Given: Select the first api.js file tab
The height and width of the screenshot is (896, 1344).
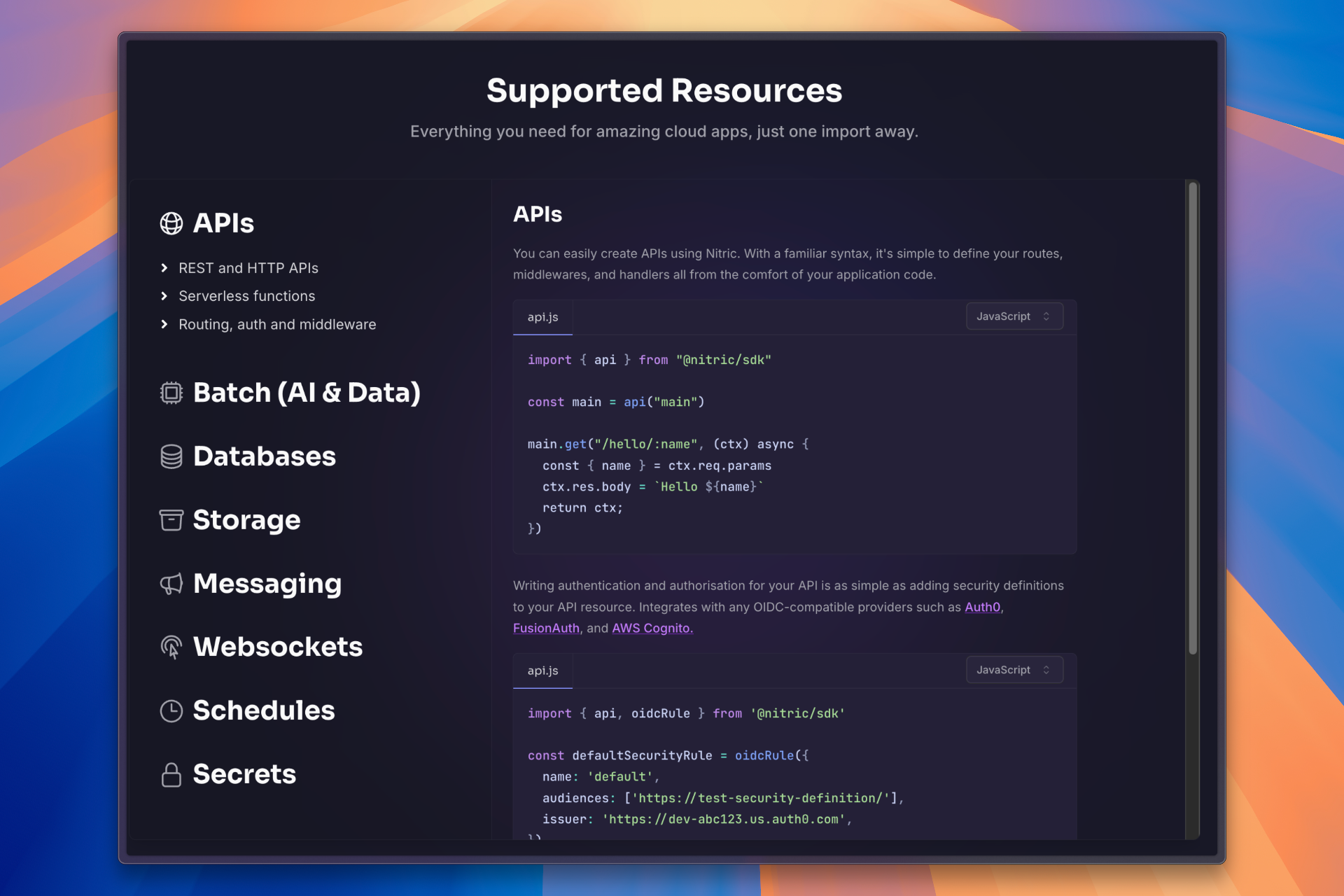Looking at the screenshot, I should [x=542, y=317].
